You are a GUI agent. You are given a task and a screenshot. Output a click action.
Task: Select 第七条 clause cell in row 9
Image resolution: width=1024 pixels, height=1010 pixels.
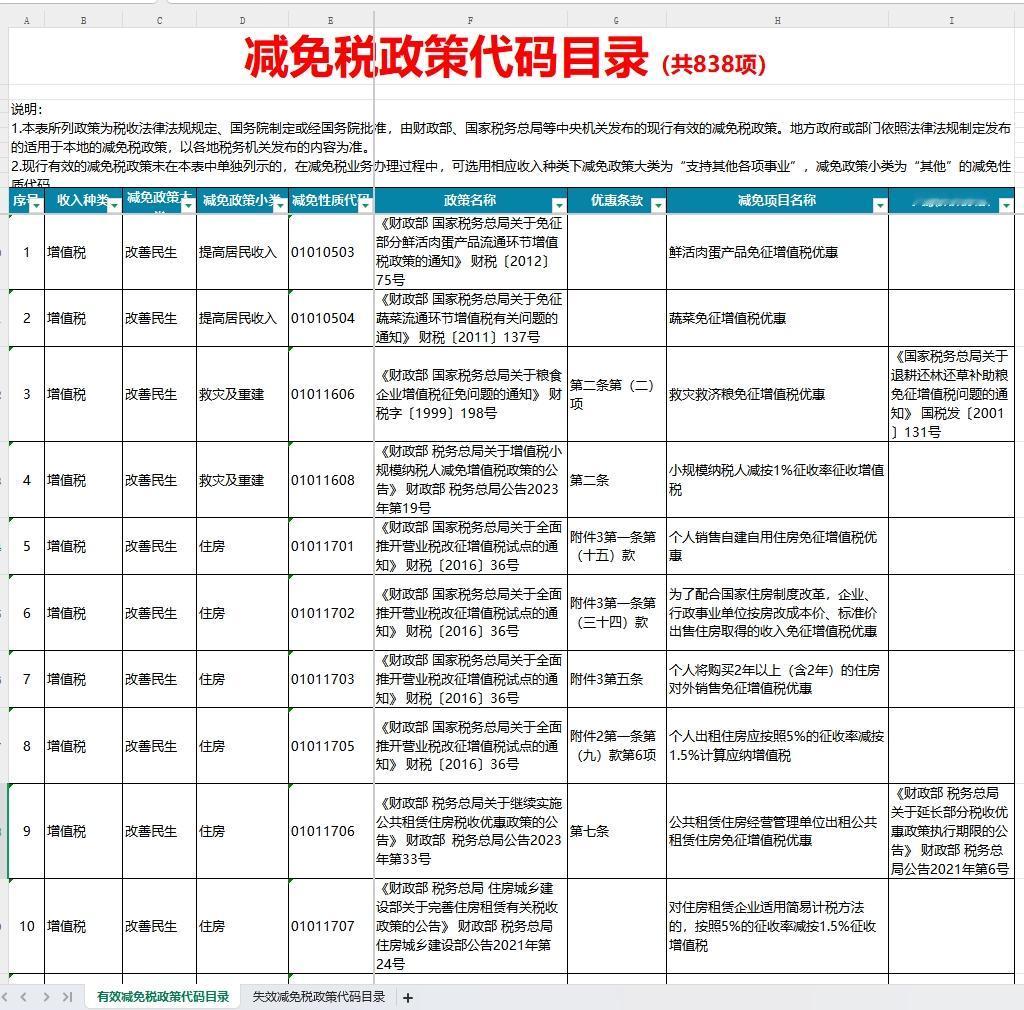(616, 831)
